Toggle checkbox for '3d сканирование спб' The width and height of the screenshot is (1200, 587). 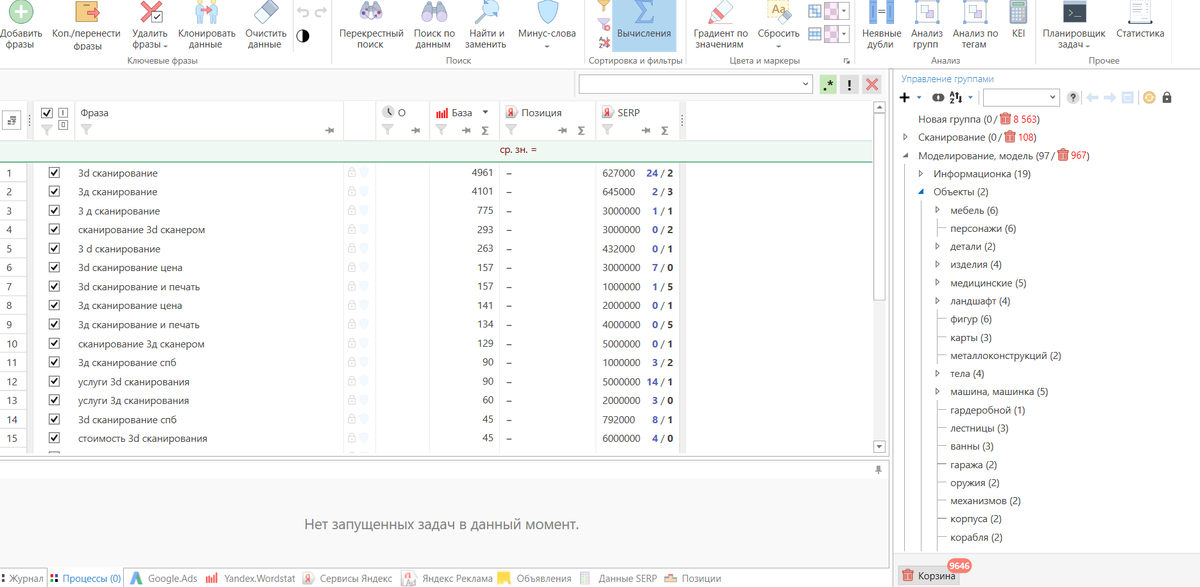[x=54, y=419]
